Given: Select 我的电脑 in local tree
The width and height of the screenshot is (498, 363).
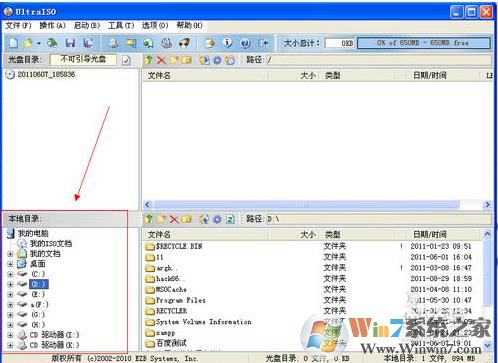Looking at the screenshot, I should (x=33, y=233).
